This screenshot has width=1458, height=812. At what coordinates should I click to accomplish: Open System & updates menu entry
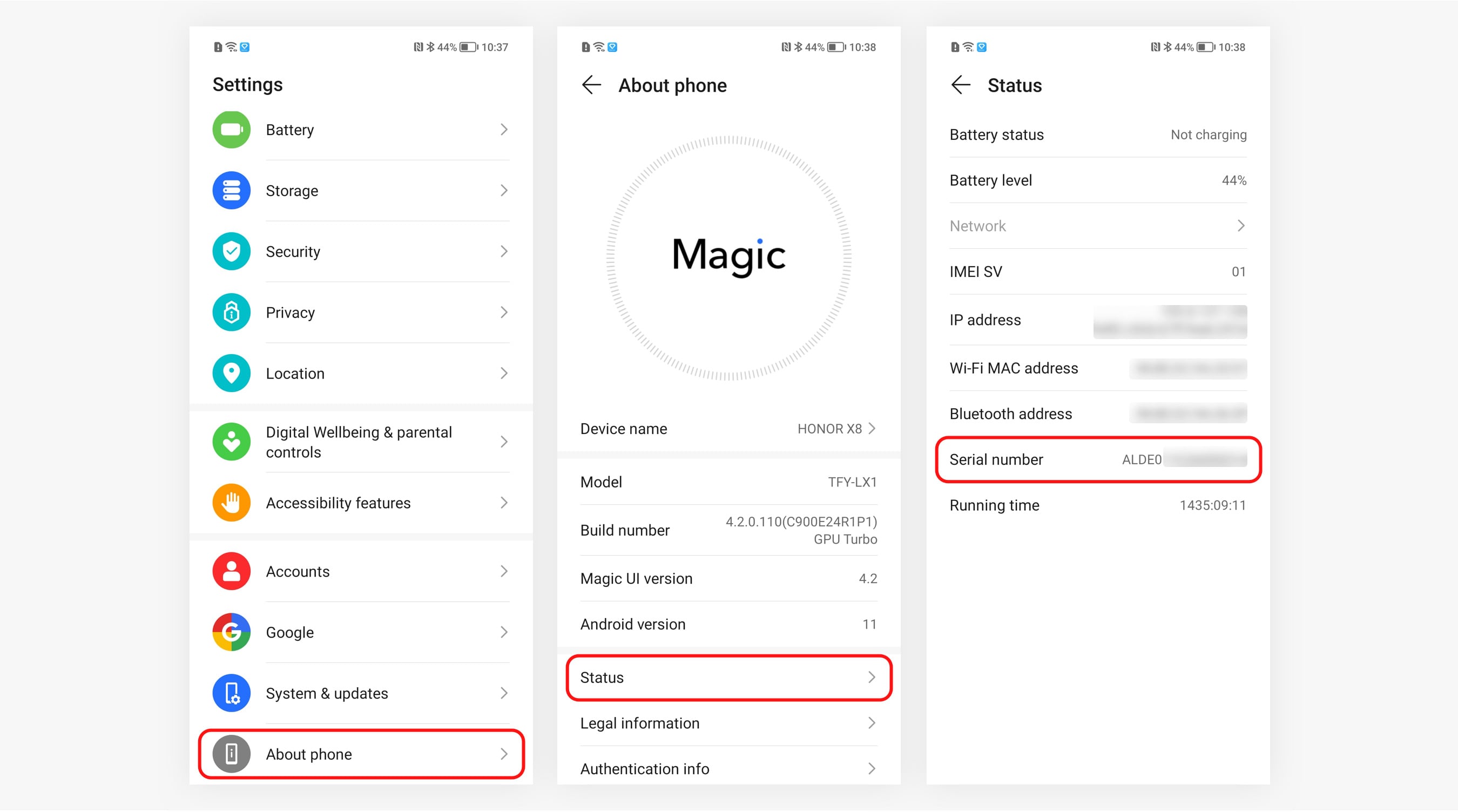pyautogui.click(x=361, y=693)
